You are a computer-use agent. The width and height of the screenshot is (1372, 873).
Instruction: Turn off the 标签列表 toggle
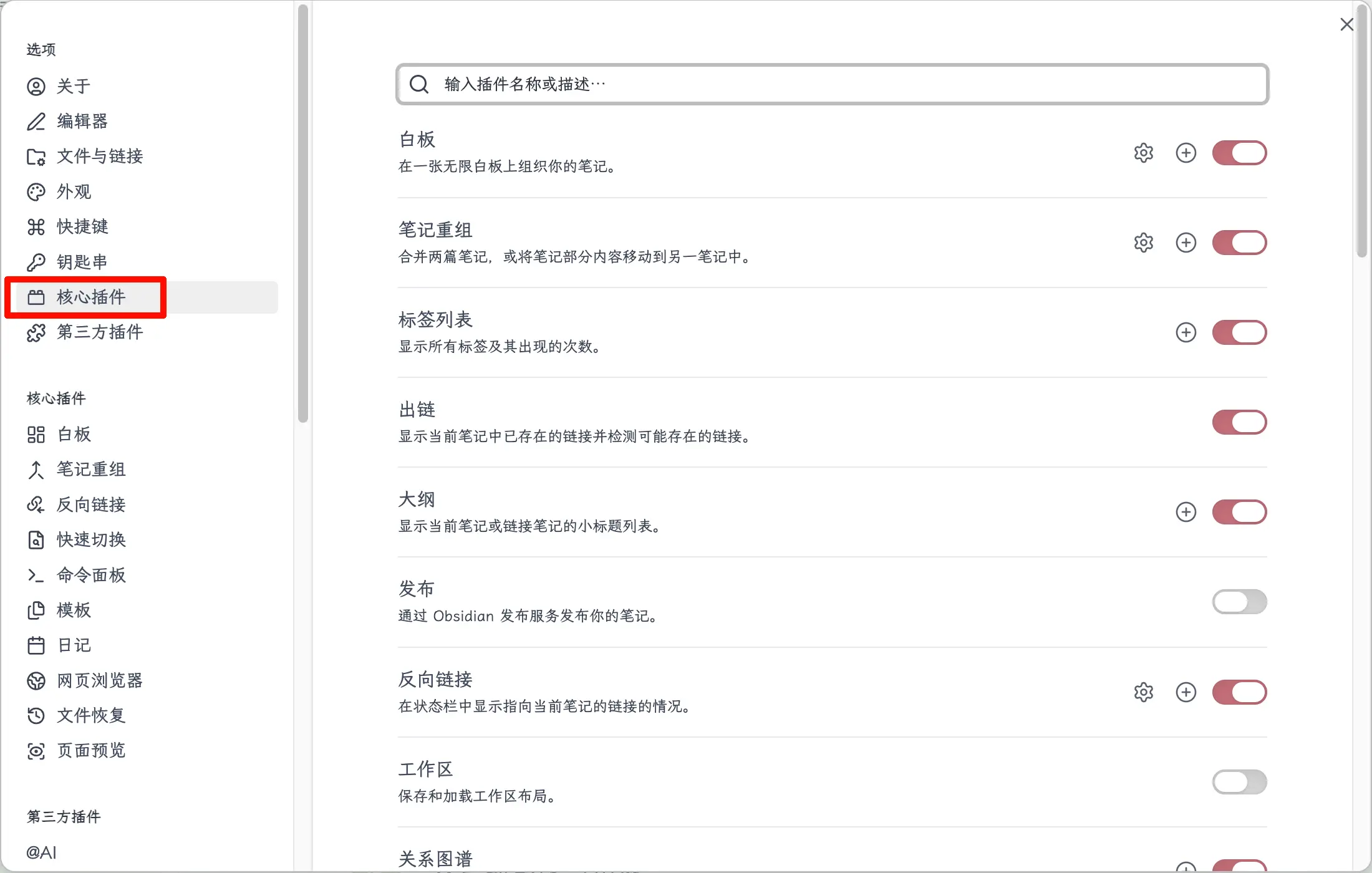(1239, 332)
